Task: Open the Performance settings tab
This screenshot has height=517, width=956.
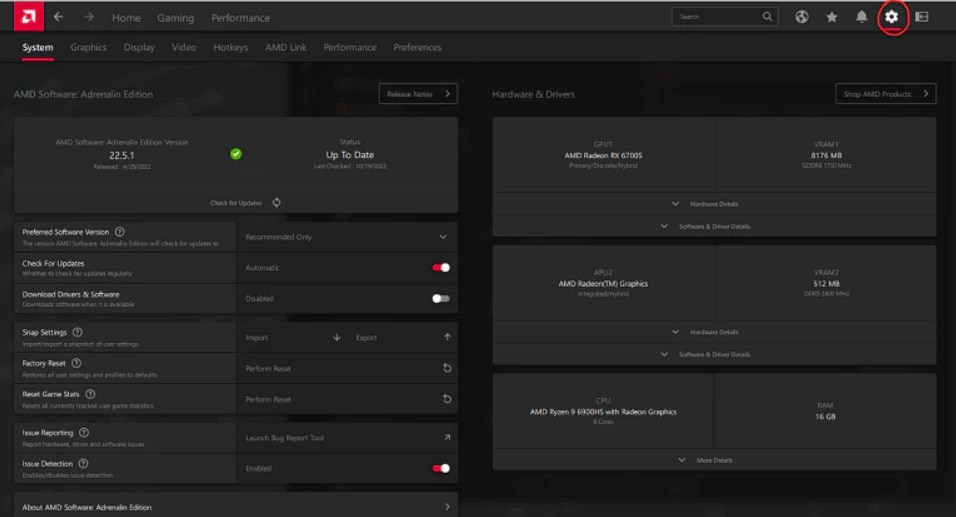Action: click(x=350, y=48)
